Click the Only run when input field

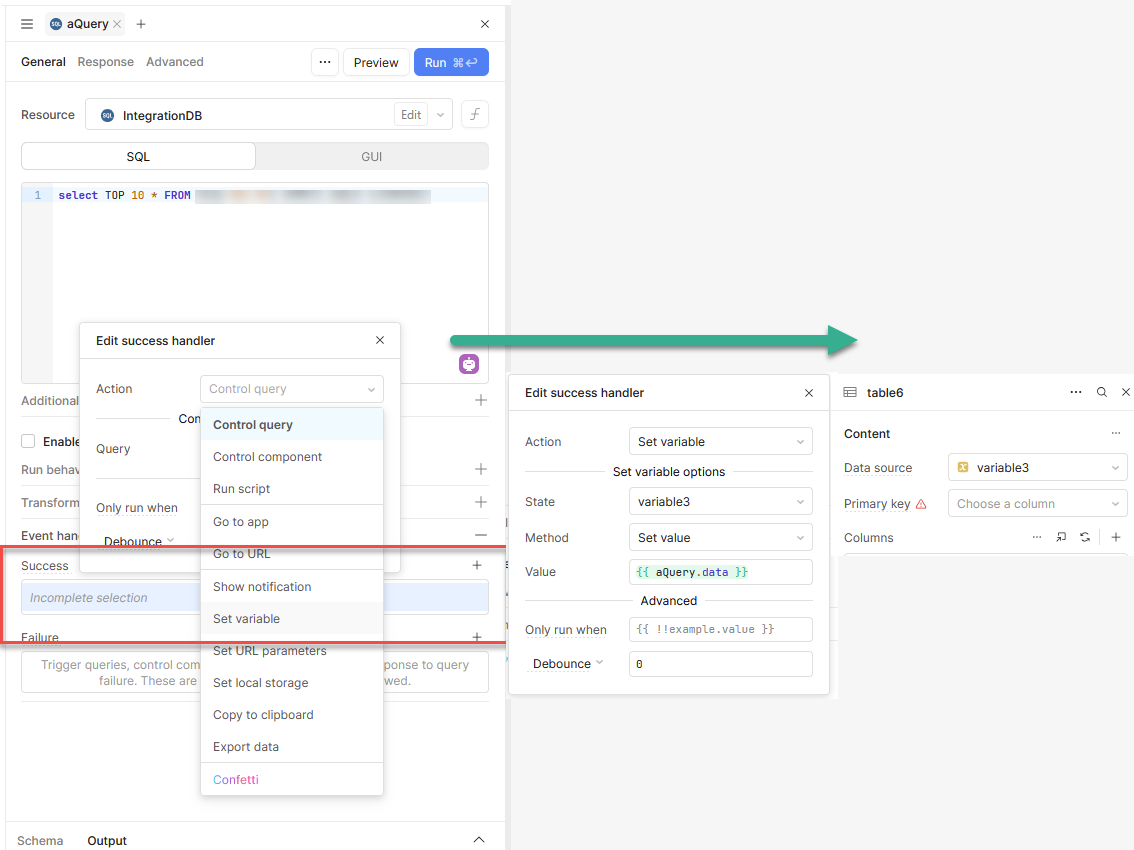720,629
